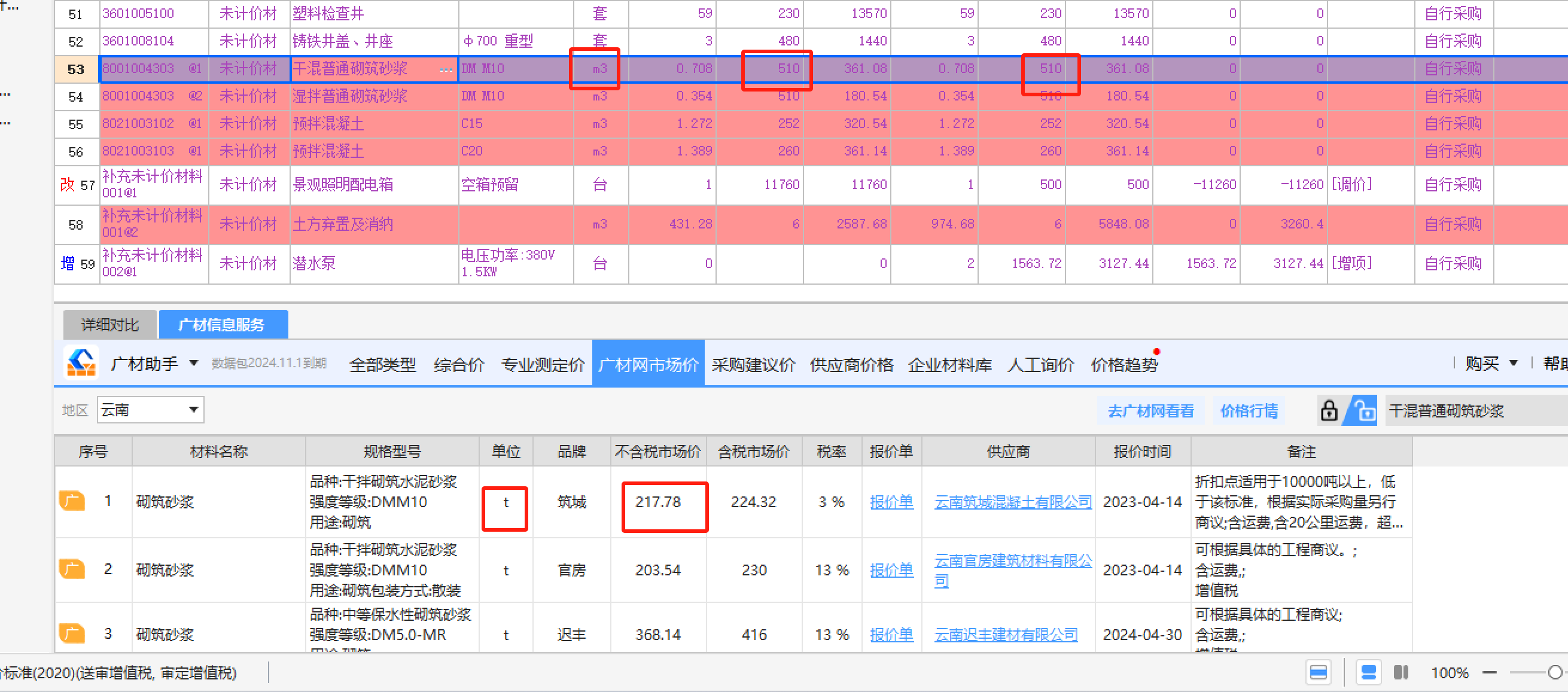Screen dimensions: 1568x692
Task: Click orange 广 icon in row 2
Action: click(x=72, y=569)
